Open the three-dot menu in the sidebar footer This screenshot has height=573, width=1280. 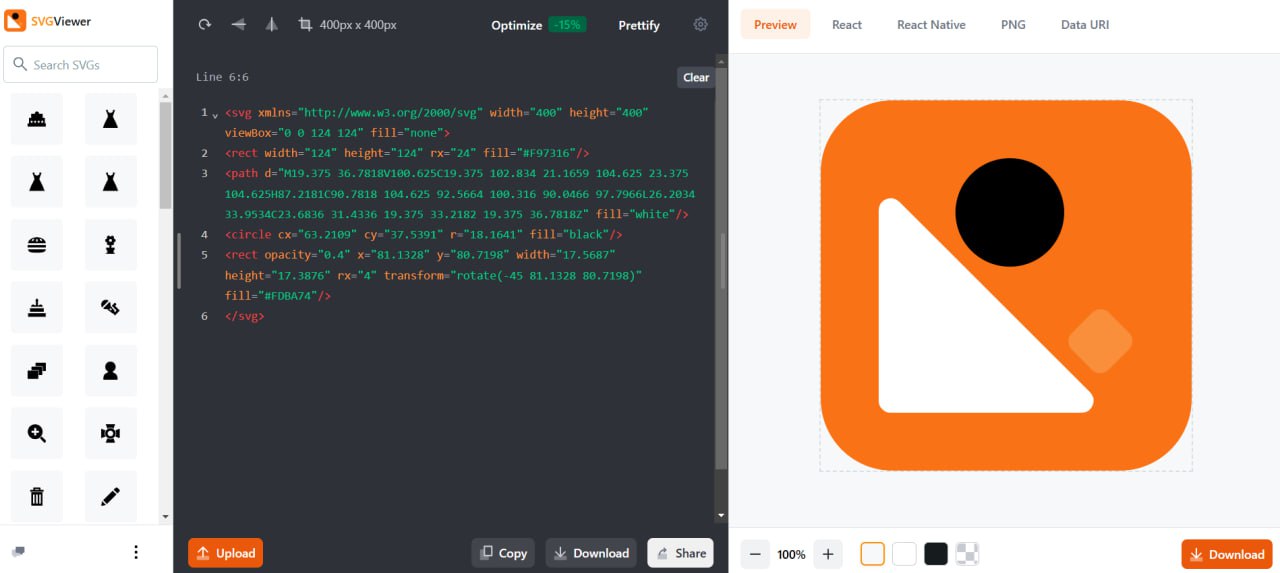[x=136, y=552]
